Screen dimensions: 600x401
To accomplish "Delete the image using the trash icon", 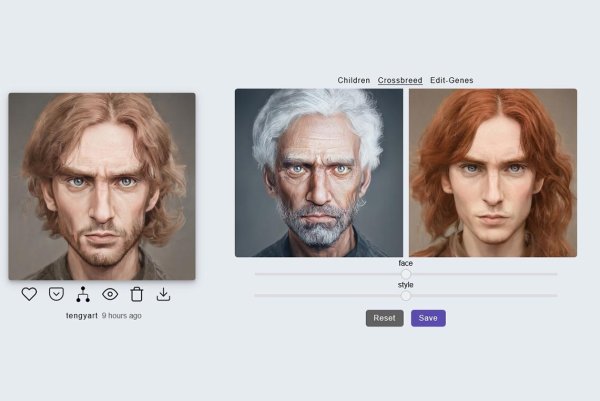I will point(137,294).
